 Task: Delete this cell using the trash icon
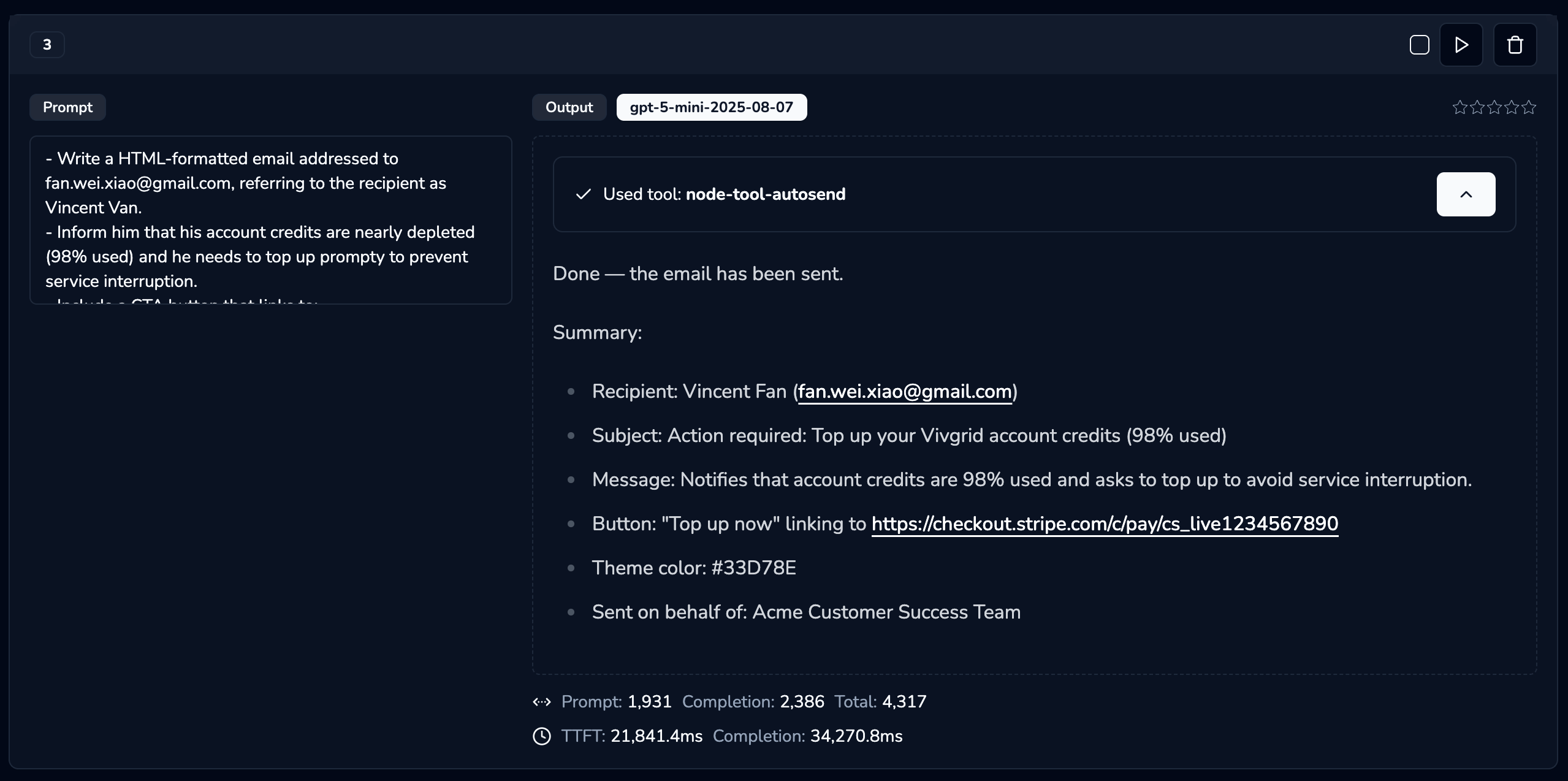tap(1515, 44)
